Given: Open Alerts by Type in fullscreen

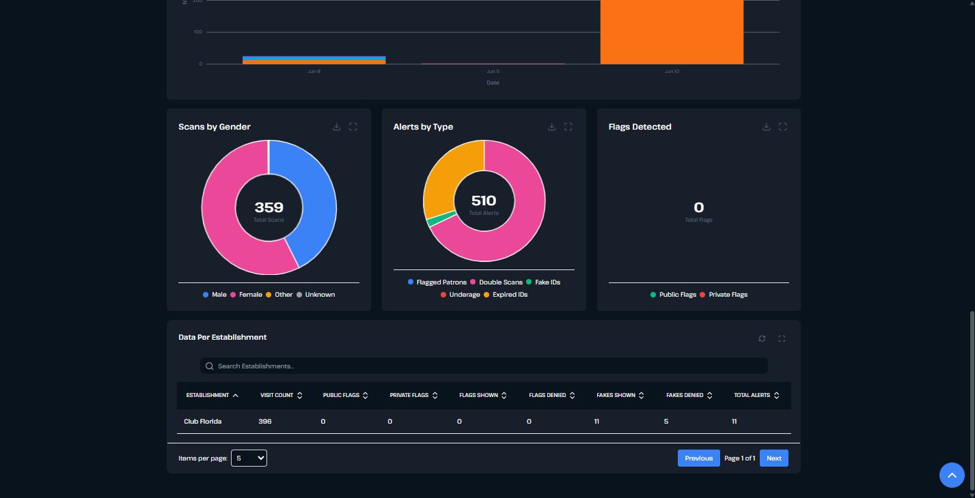Looking at the screenshot, I should (x=568, y=127).
